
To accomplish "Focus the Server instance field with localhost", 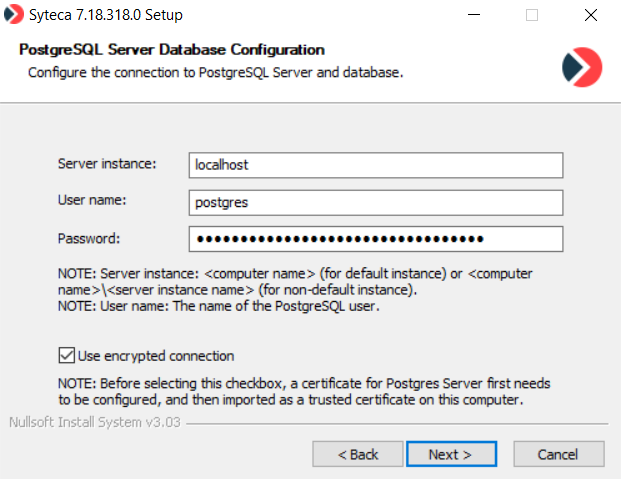I will (x=375, y=164).
